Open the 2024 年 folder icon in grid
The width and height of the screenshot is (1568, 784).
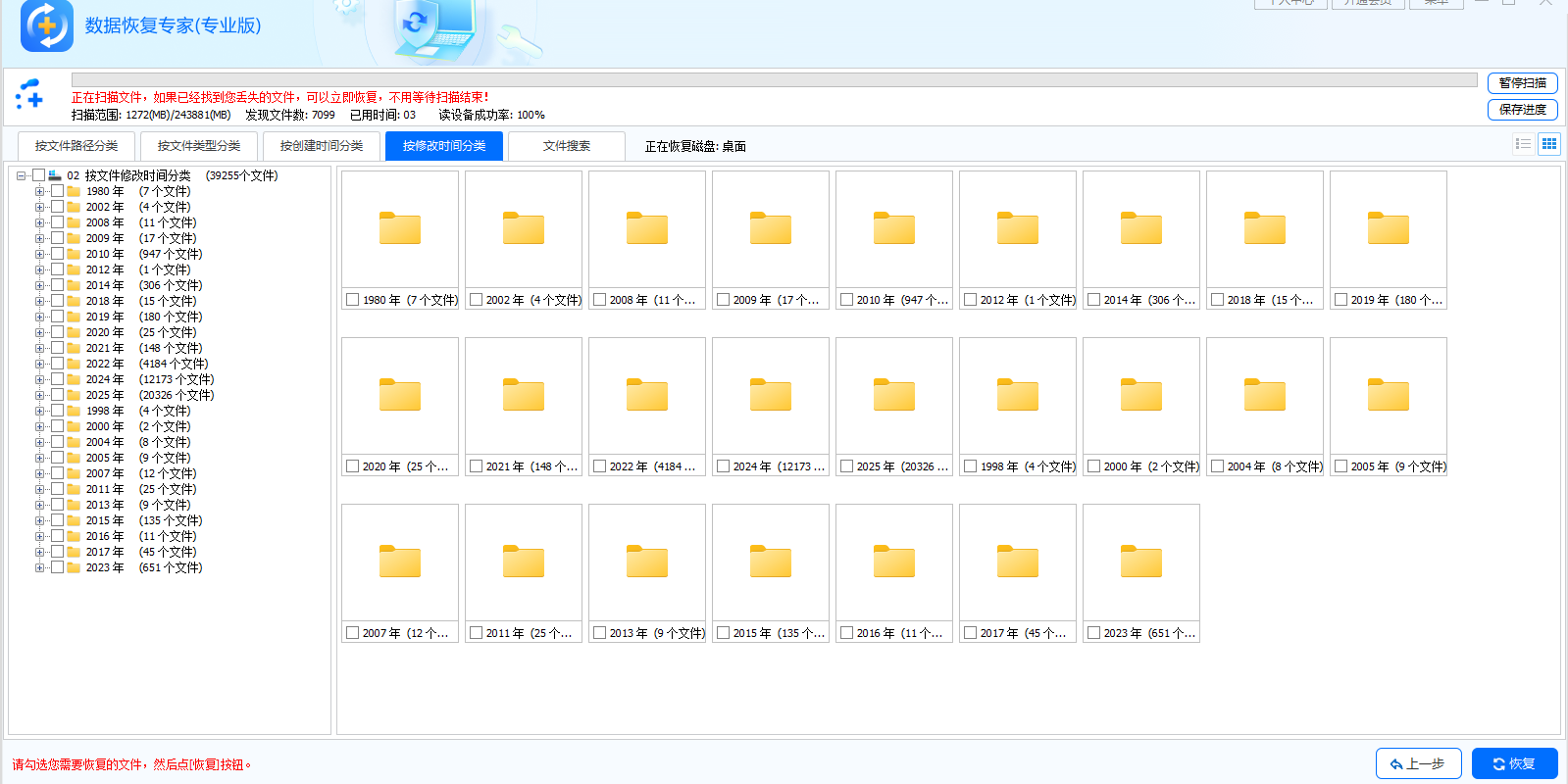coord(771,395)
